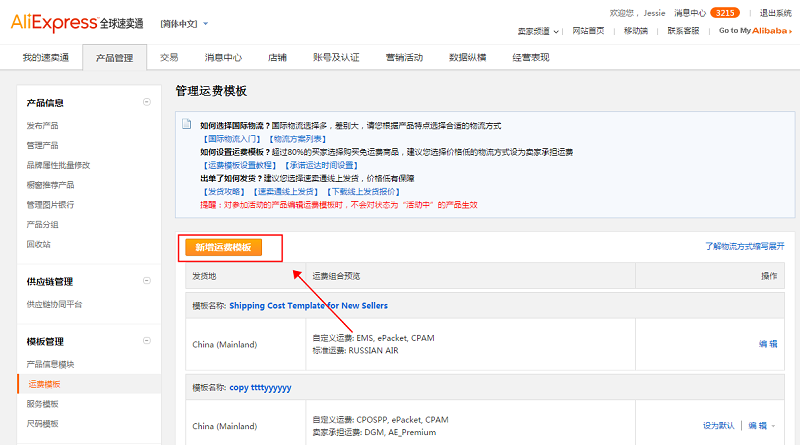Image resolution: width=800 pixels, height=445 pixels.
Task: Open 速卖通线上发货 link
Action: pyautogui.click(x=286, y=192)
